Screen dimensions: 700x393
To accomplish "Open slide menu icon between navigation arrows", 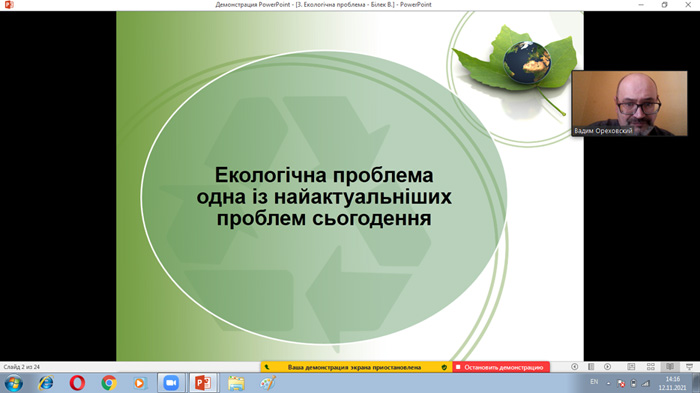I will point(591,367).
